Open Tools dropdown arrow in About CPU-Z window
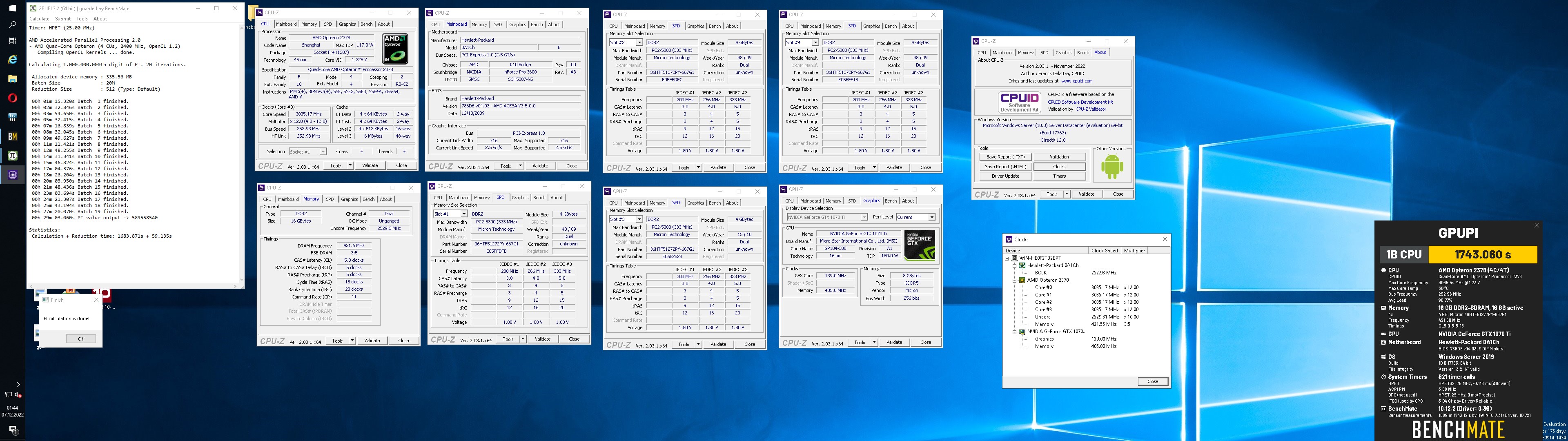Viewport: 1568px width, 441px height. coord(1067,194)
